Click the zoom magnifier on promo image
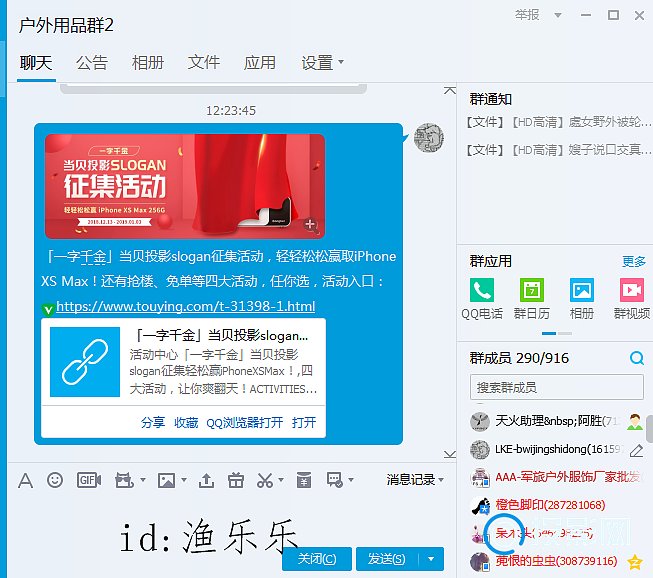 pyautogui.click(x=311, y=225)
